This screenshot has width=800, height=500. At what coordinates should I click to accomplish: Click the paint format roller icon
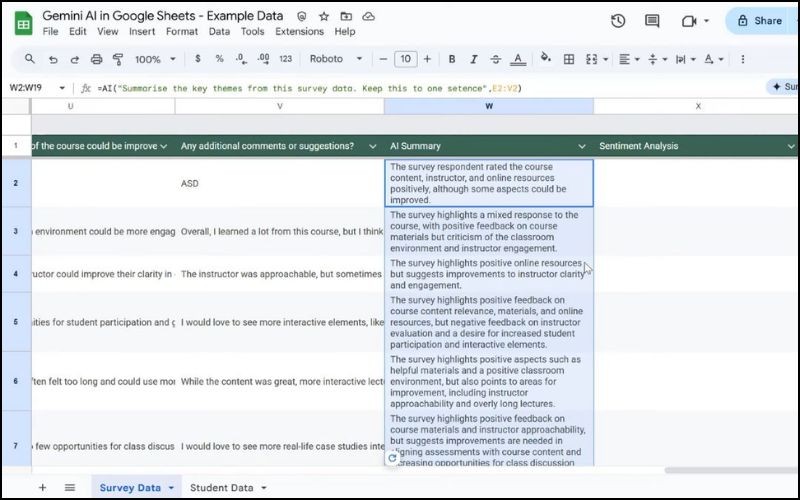[119, 59]
